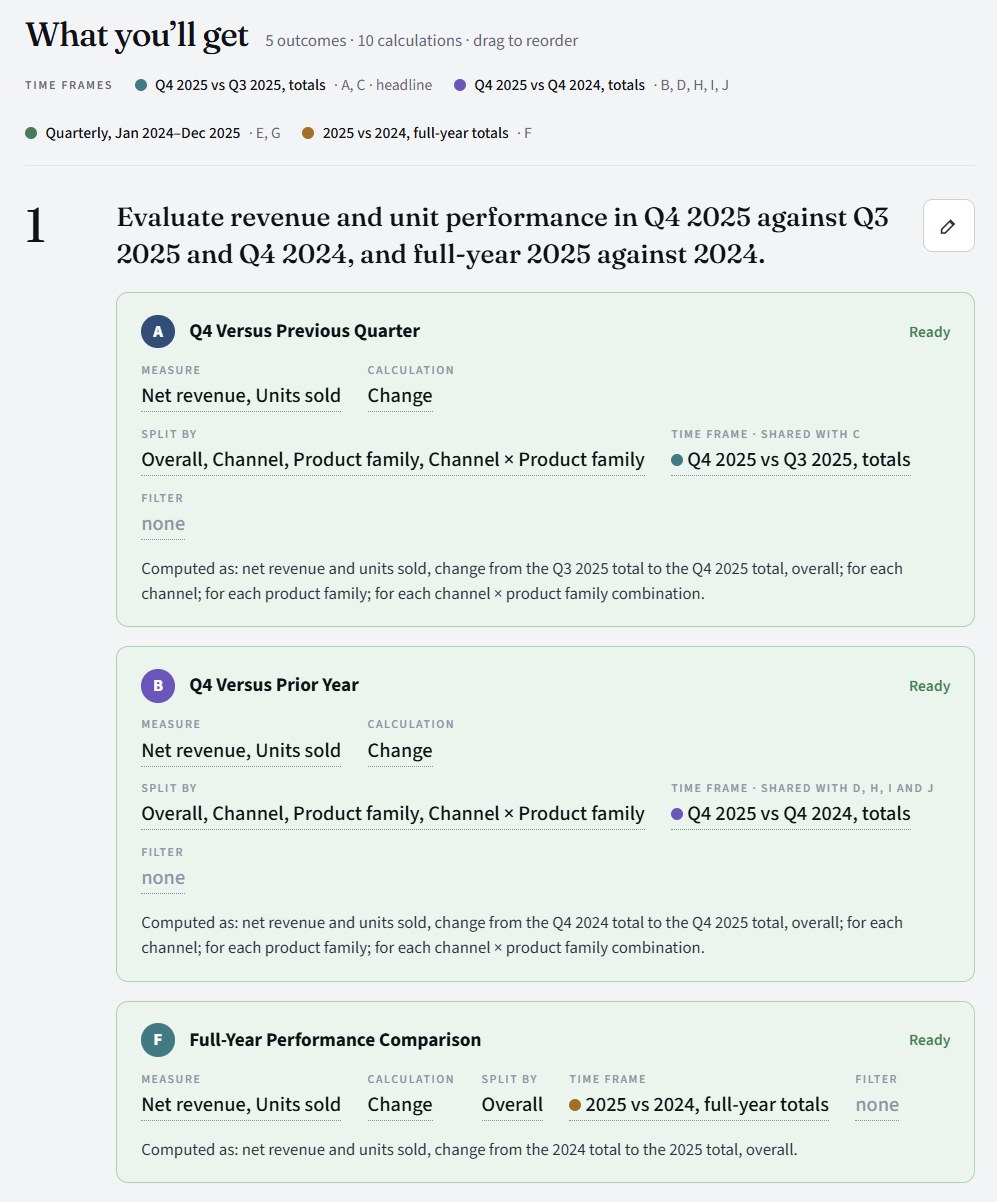Click teal dot beside Q4 2025 vs Q3 2025 header
The image size is (997, 1202).
[141, 85]
